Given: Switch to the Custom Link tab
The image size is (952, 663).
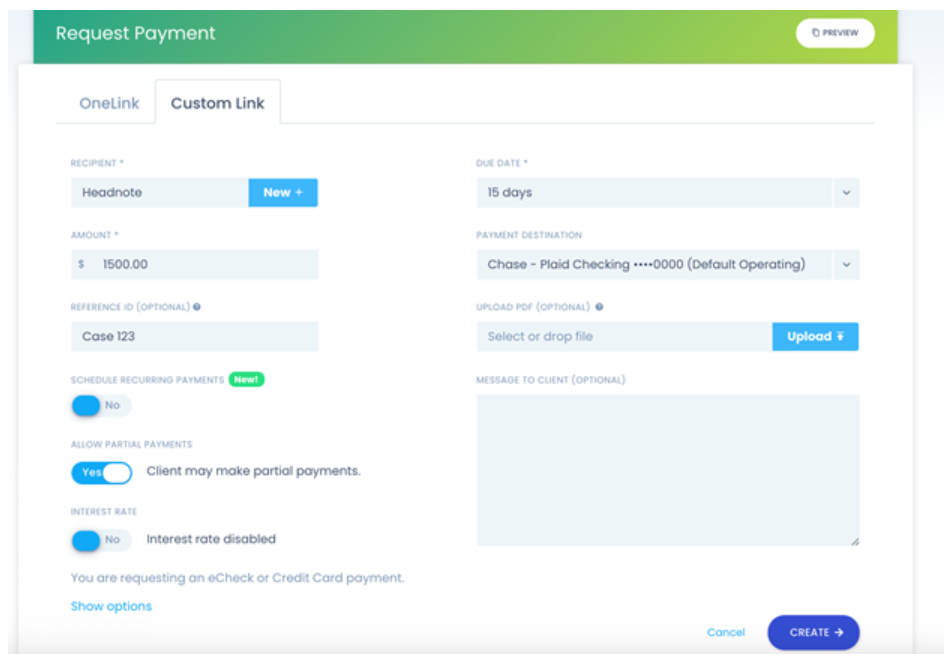Looking at the screenshot, I should [x=217, y=103].
